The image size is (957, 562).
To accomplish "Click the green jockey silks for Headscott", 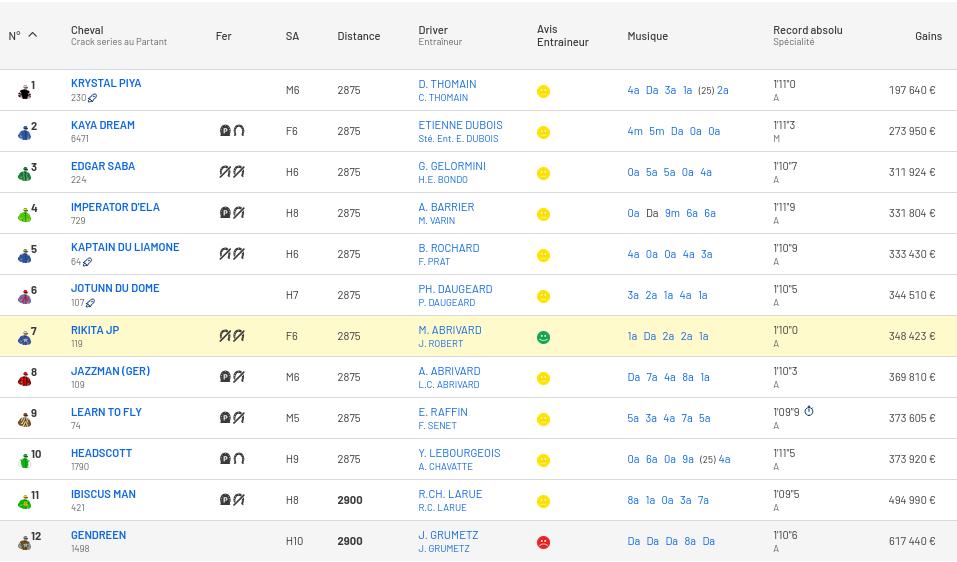I will (24, 461).
